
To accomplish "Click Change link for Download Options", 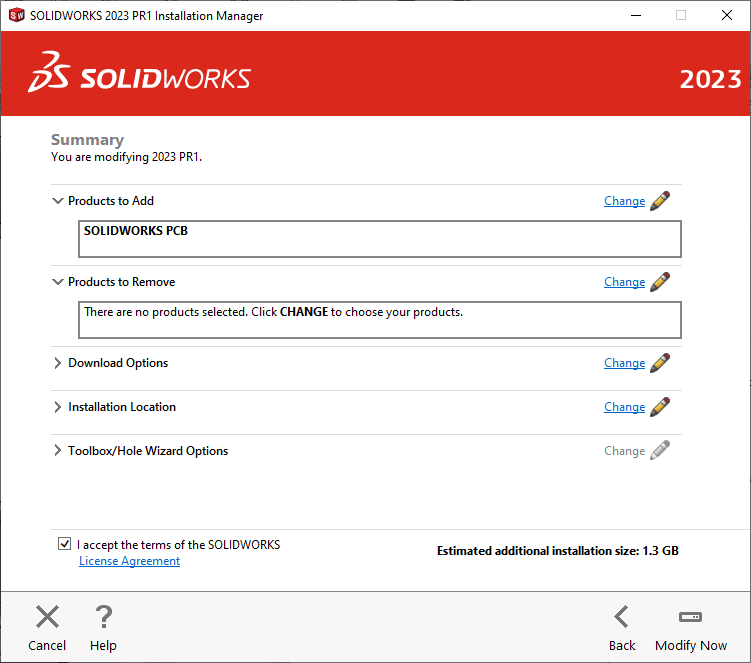I will tap(625, 363).
